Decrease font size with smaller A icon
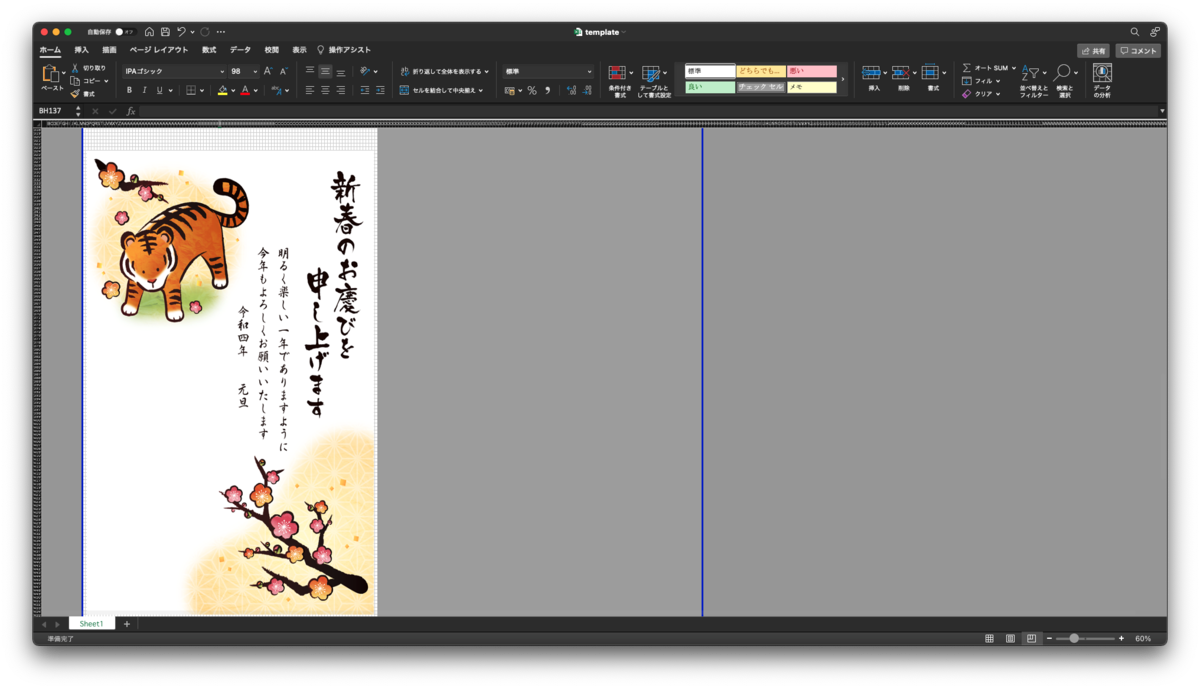The height and width of the screenshot is (689, 1200). 283,72
